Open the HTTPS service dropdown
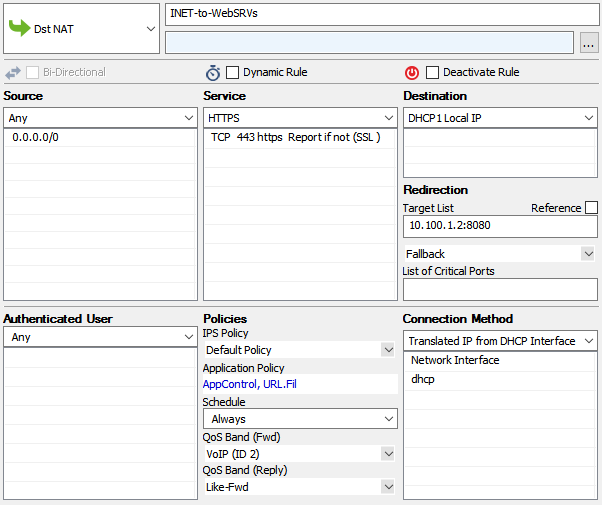This screenshot has height=505, width=602. click(x=388, y=118)
